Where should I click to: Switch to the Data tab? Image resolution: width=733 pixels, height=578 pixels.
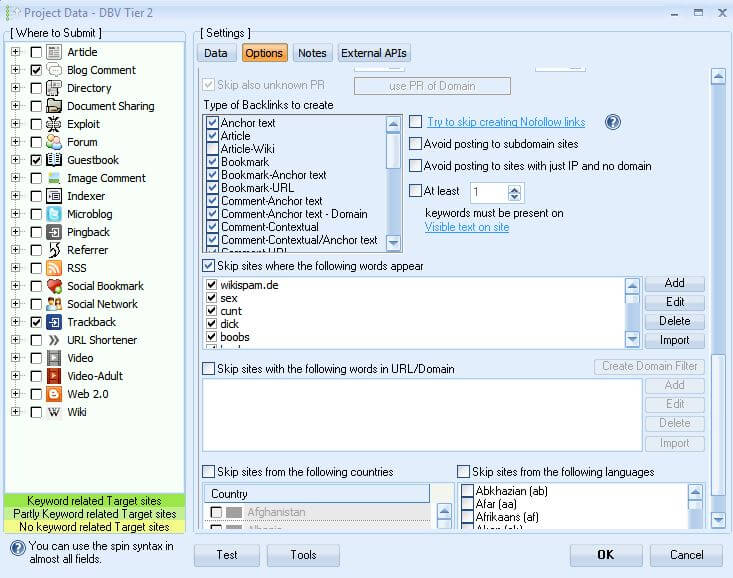pyautogui.click(x=216, y=53)
